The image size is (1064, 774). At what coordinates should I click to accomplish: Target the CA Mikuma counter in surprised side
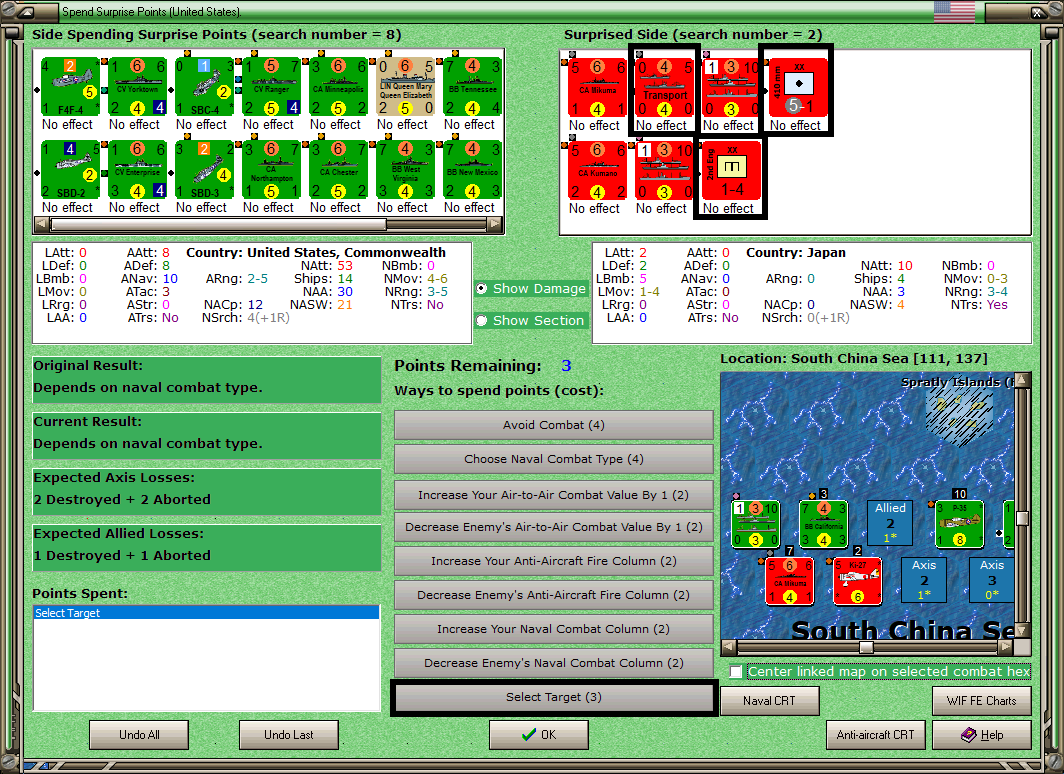(597, 88)
